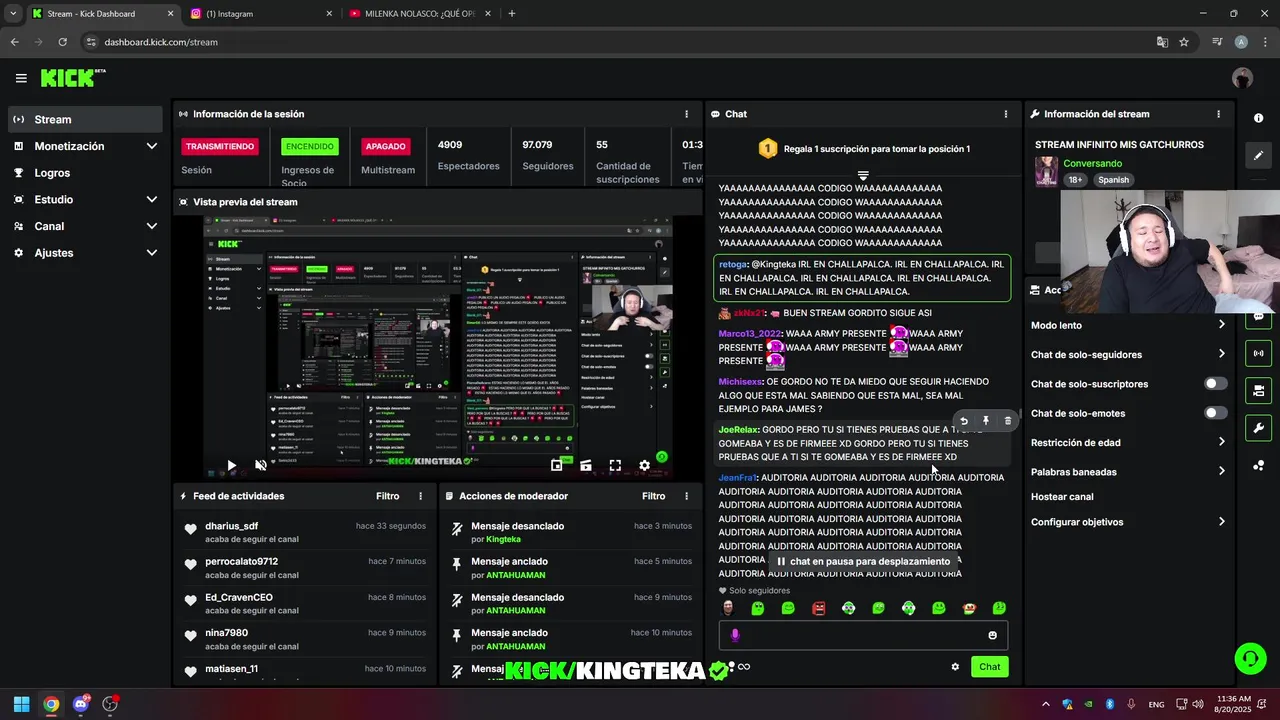Open the hamburger navigation menu
This screenshot has width=1280, height=720.
click(21, 78)
